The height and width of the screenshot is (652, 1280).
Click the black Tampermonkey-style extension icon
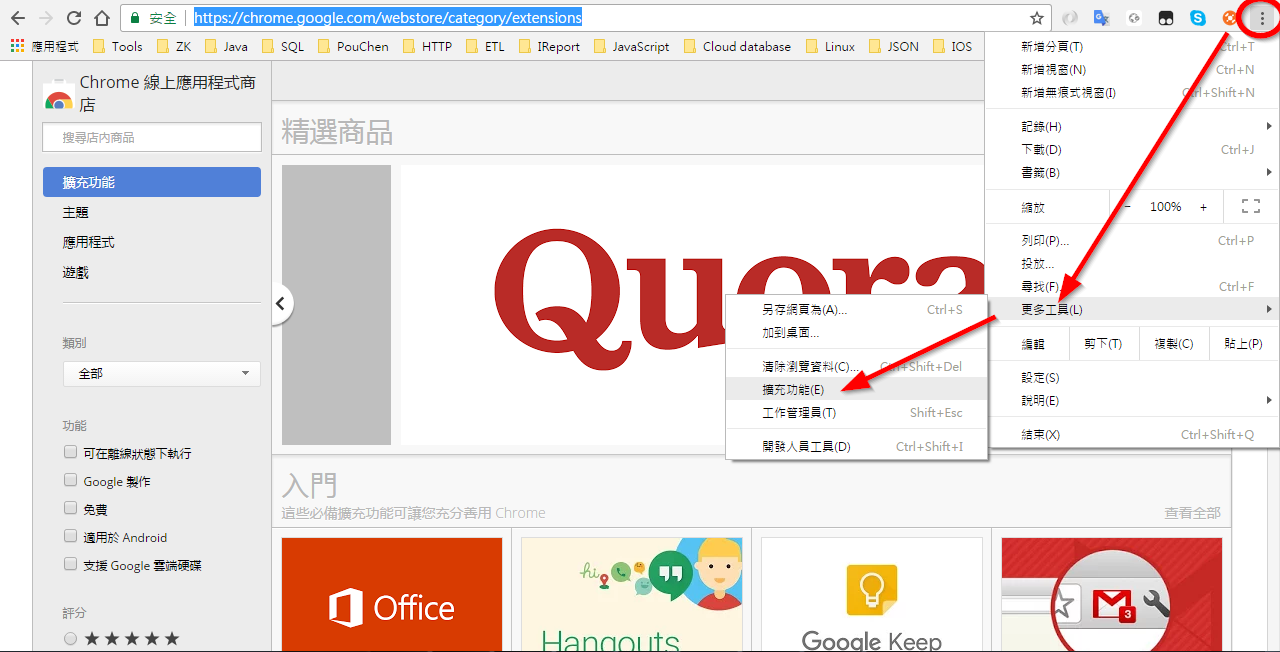point(1166,18)
